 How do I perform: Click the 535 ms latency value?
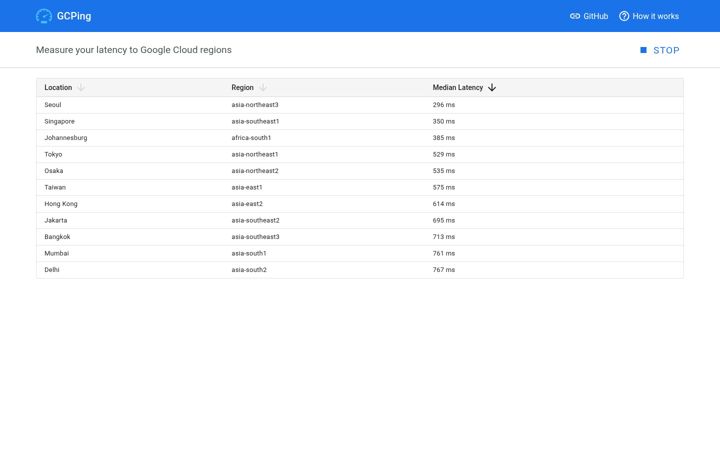444,171
